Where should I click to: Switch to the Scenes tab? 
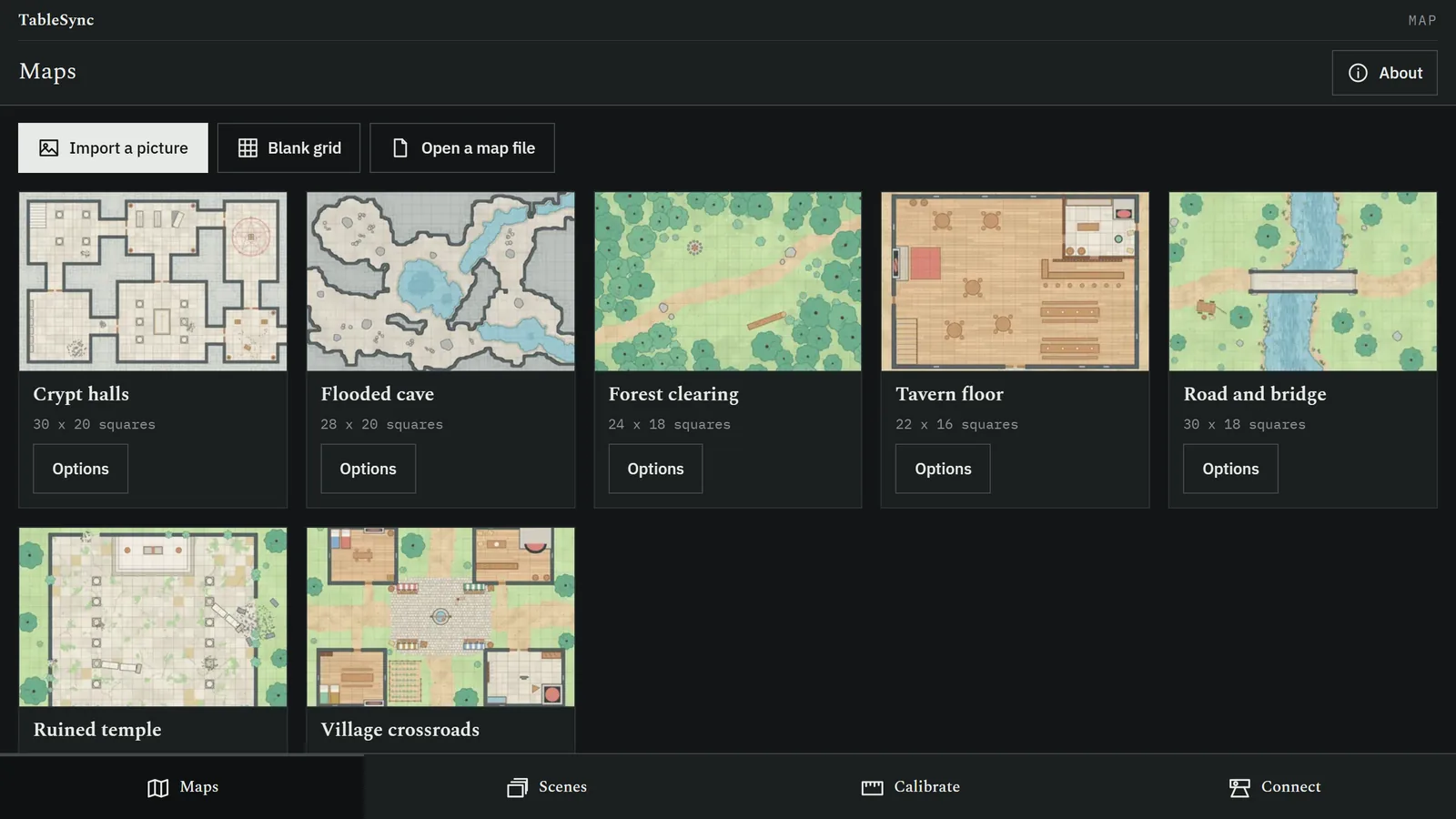pyautogui.click(x=546, y=787)
